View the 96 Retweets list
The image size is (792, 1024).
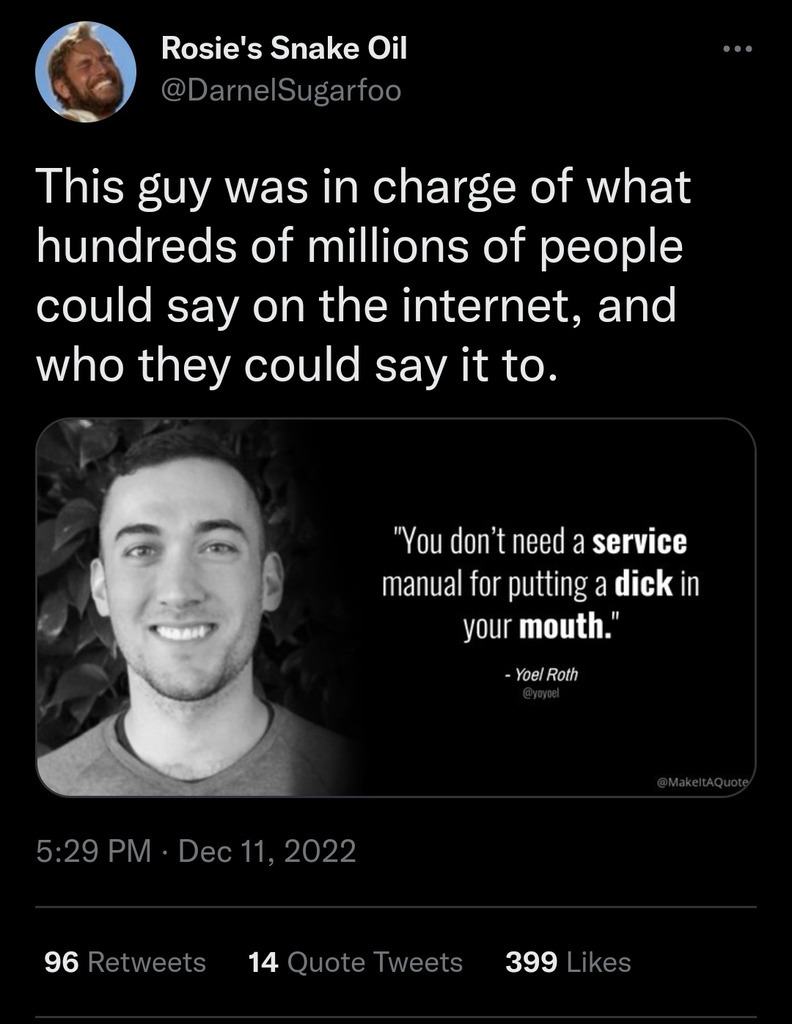(x=125, y=962)
